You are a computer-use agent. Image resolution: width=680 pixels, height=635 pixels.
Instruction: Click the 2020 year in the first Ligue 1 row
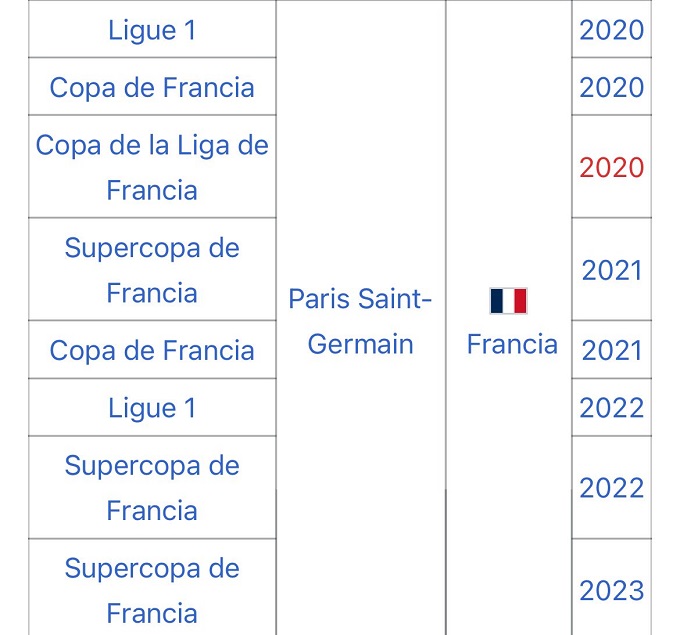click(612, 30)
